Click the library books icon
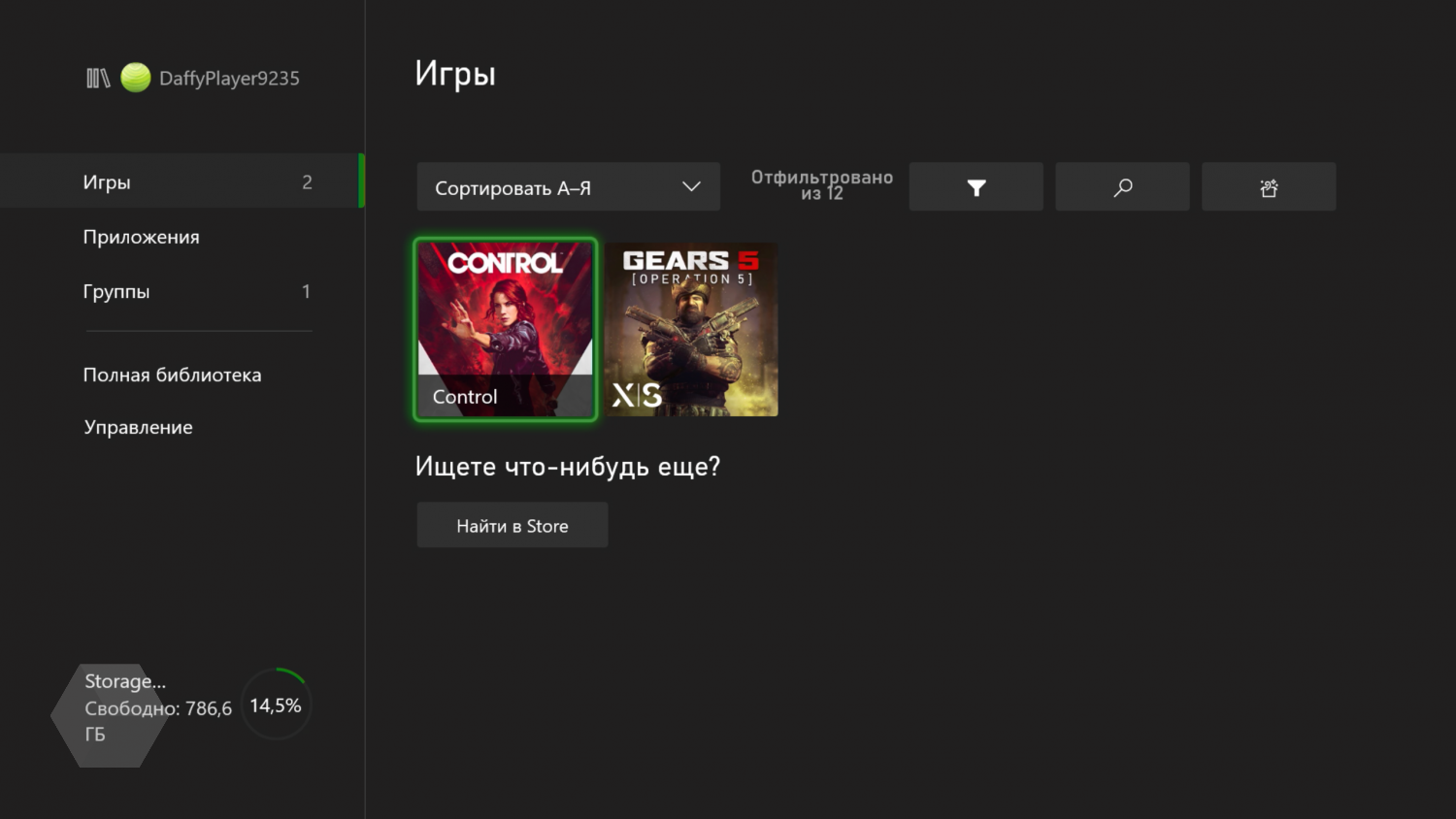The height and width of the screenshot is (819, 1456). [x=98, y=79]
